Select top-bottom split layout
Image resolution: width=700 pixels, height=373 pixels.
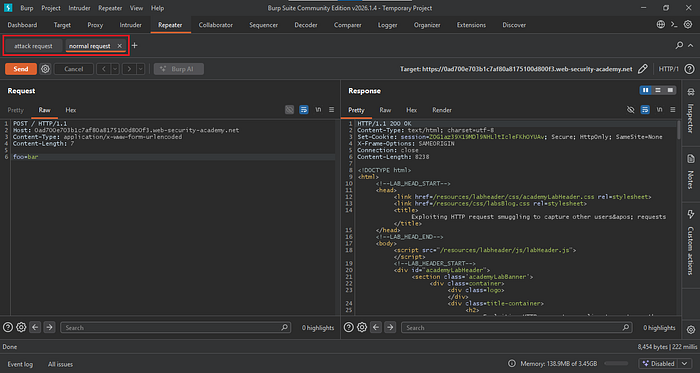[658, 91]
